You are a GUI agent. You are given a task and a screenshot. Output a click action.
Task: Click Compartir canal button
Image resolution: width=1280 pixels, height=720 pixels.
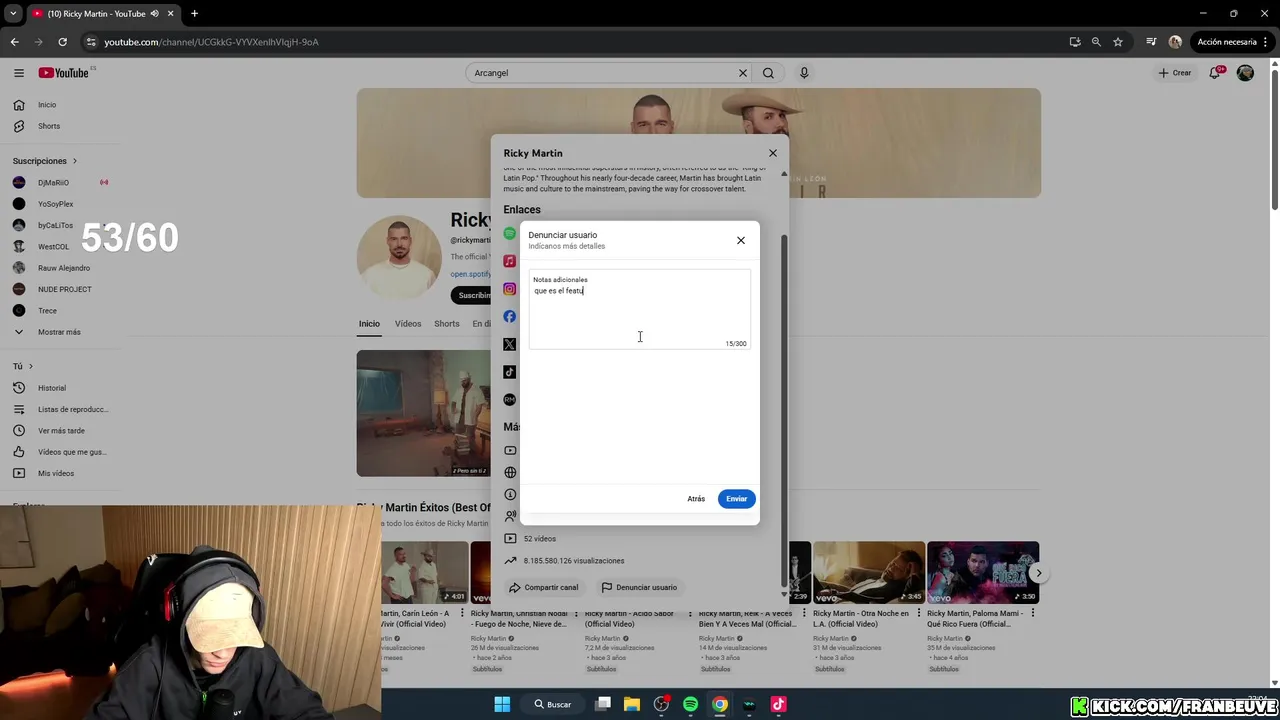pyautogui.click(x=544, y=587)
